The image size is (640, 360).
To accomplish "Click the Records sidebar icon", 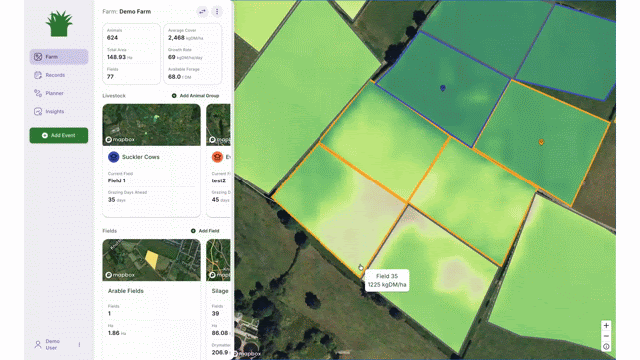I will coord(38,75).
